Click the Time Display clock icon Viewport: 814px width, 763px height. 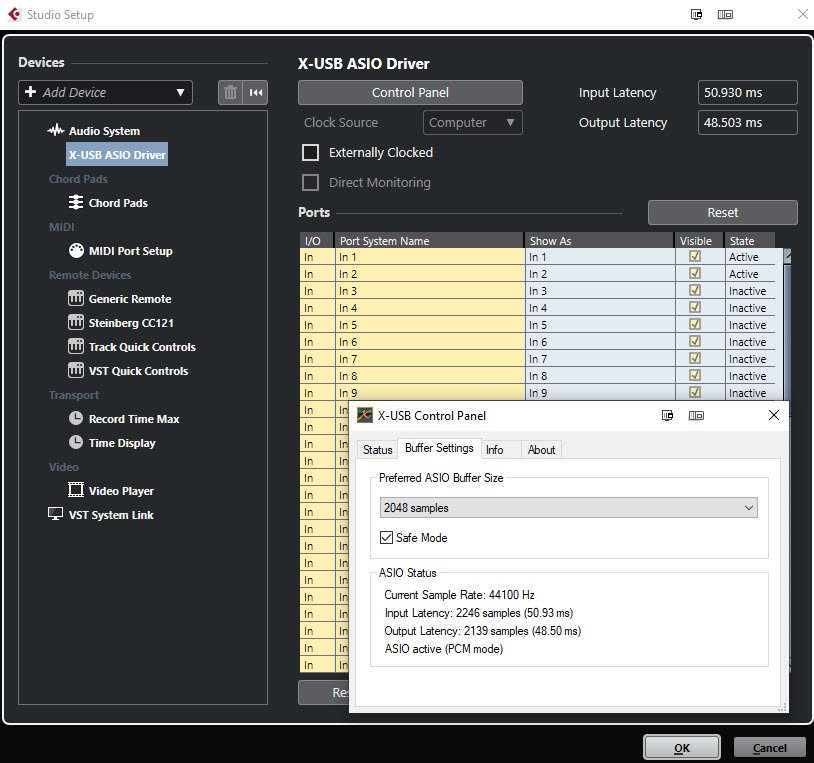pyautogui.click(x=76, y=442)
